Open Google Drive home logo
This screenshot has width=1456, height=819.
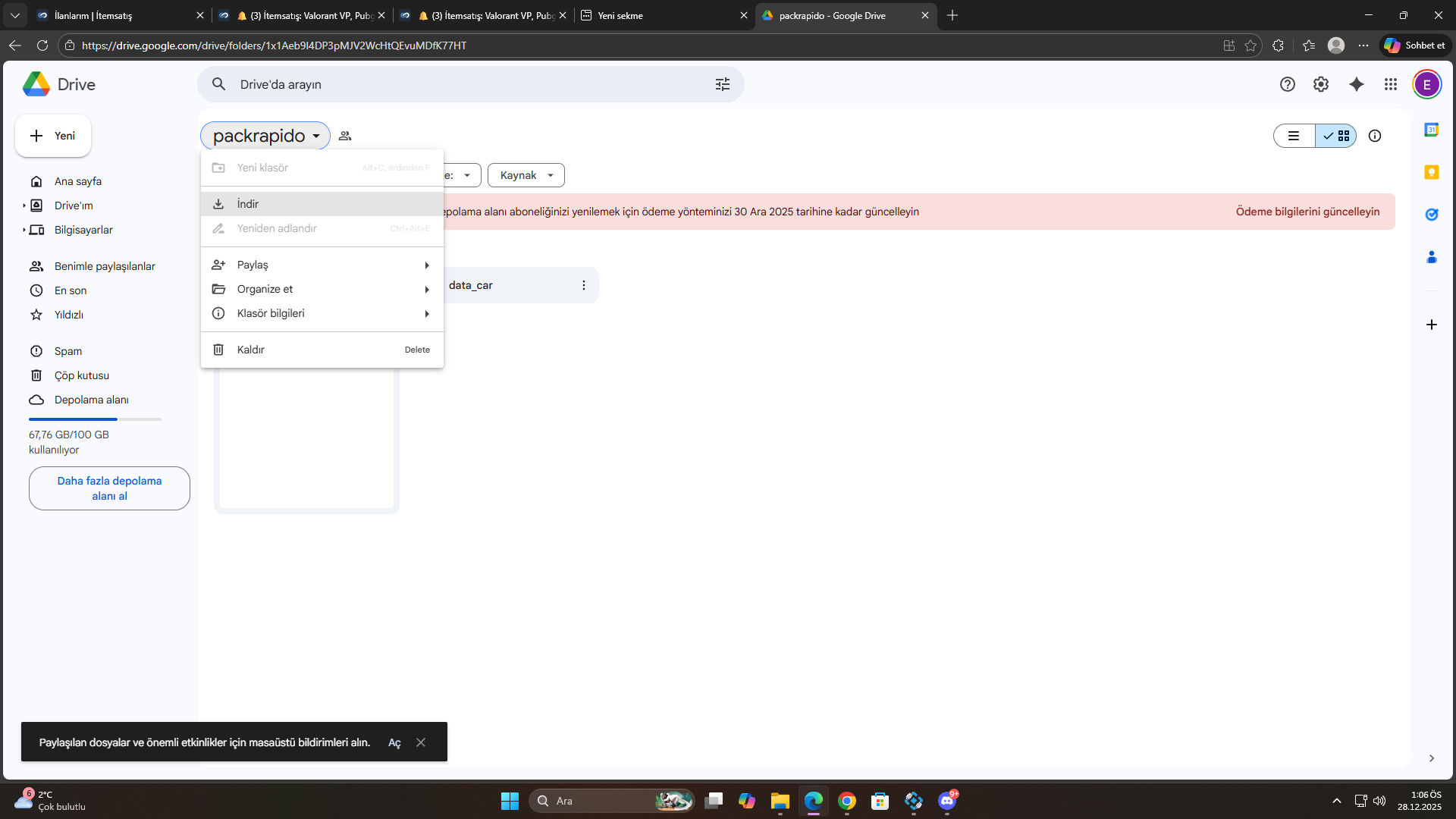[59, 84]
